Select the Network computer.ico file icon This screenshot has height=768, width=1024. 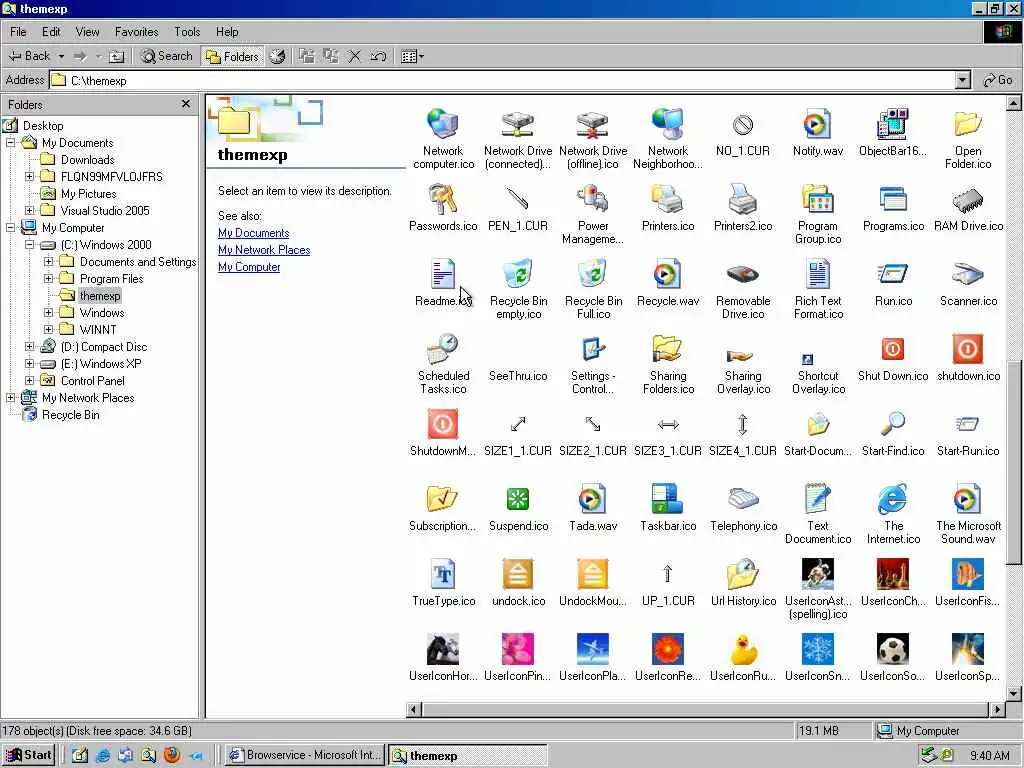(443, 124)
